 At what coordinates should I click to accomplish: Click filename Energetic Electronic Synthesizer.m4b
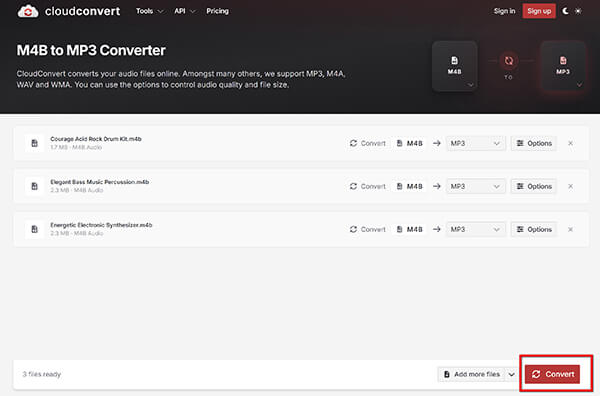(101, 225)
